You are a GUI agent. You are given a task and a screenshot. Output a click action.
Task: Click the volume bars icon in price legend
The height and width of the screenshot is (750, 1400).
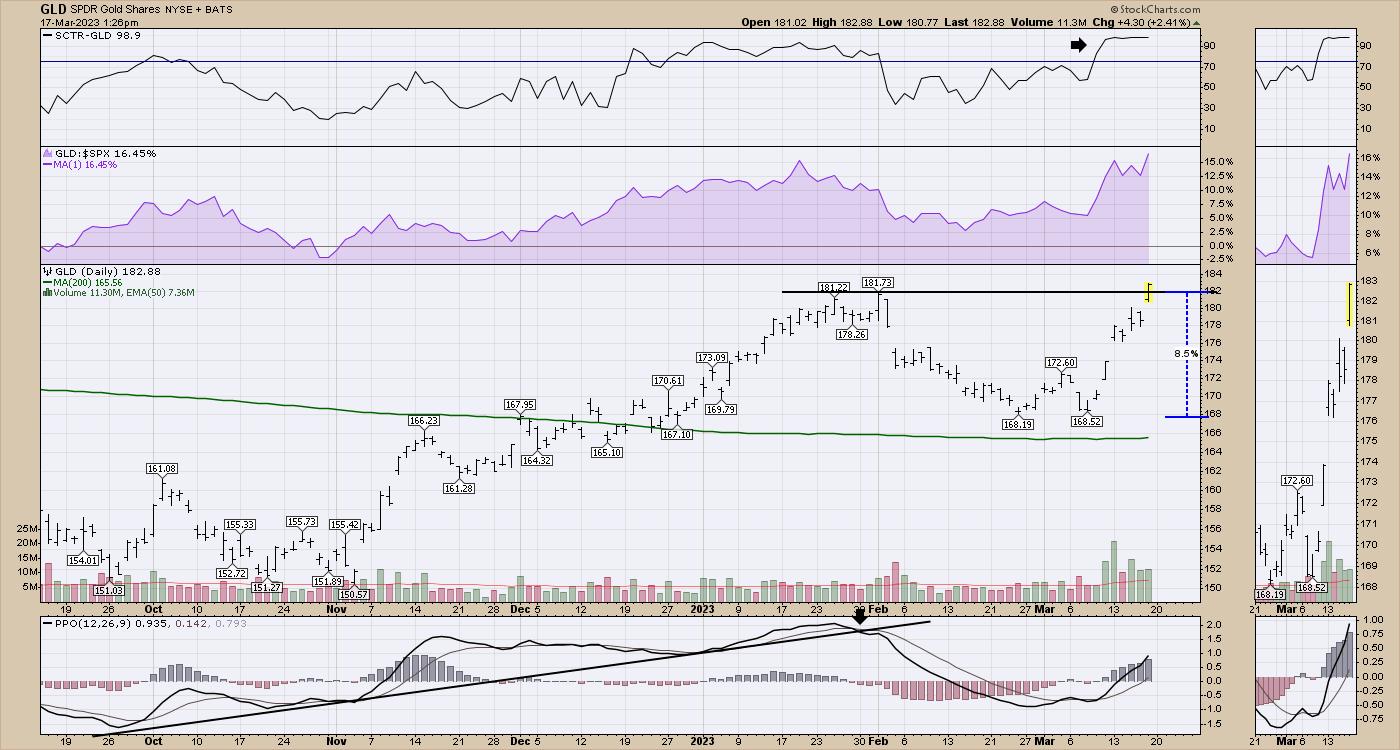tap(44, 293)
